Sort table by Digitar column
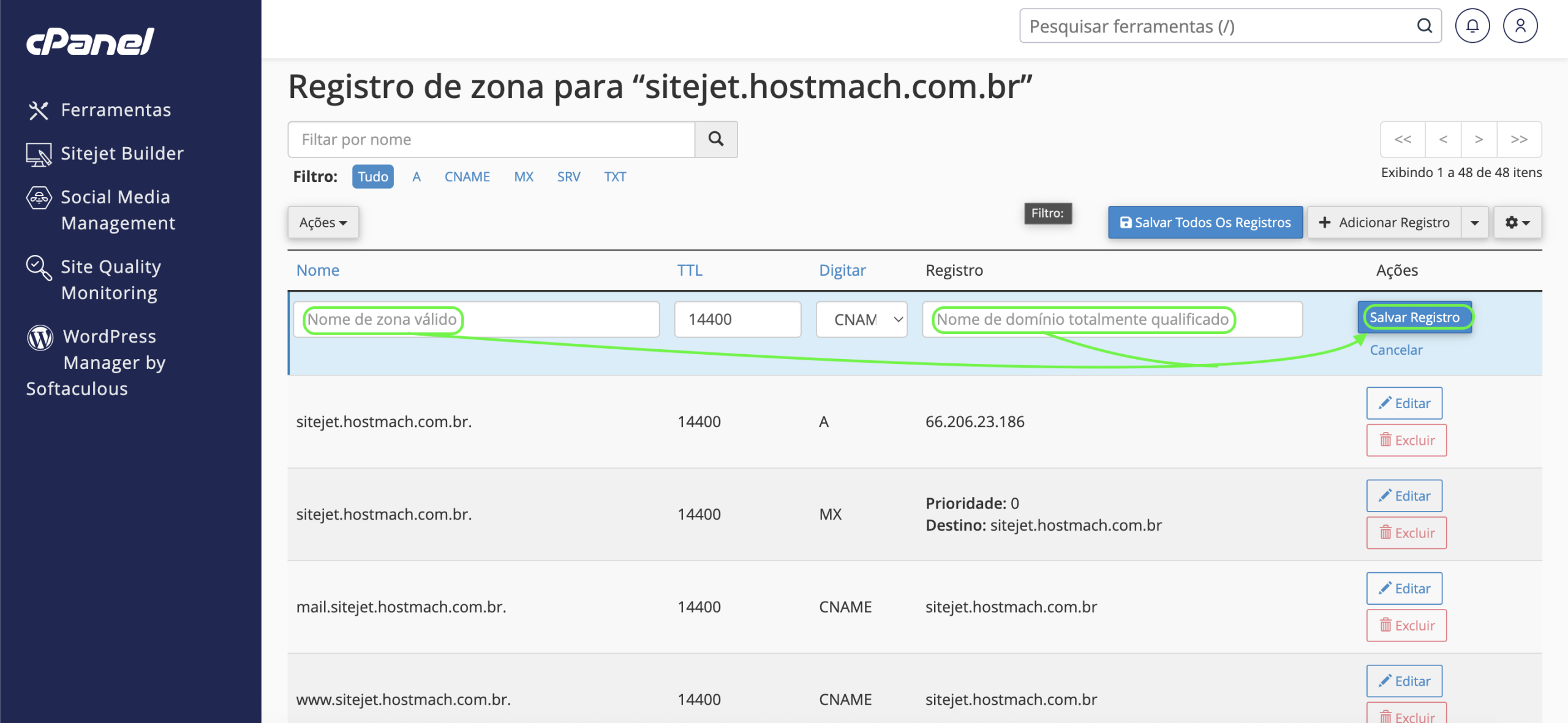The image size is (1568, 723). (842, 270)
